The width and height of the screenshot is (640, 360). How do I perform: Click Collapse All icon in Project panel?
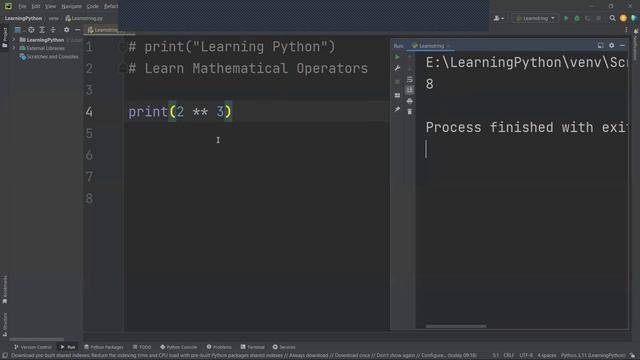coord(53,30)
